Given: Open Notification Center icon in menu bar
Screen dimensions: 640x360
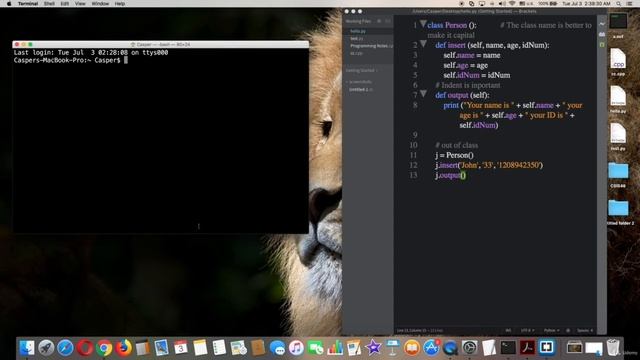Looking at the screenshot, I should pyautogui.click(x=629, y=4).
